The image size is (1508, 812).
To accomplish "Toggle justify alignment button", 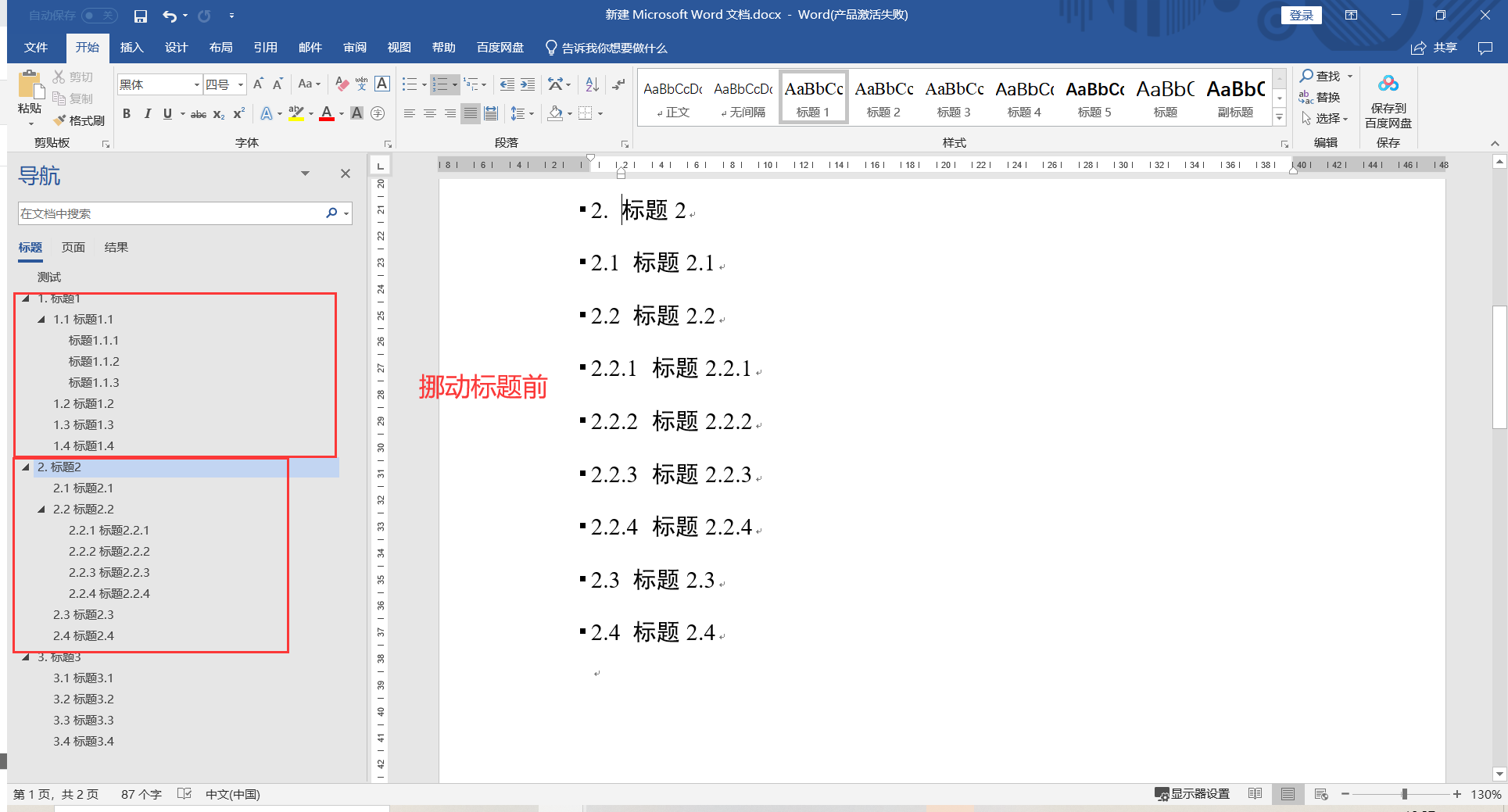I will click(x=470, y=114).
